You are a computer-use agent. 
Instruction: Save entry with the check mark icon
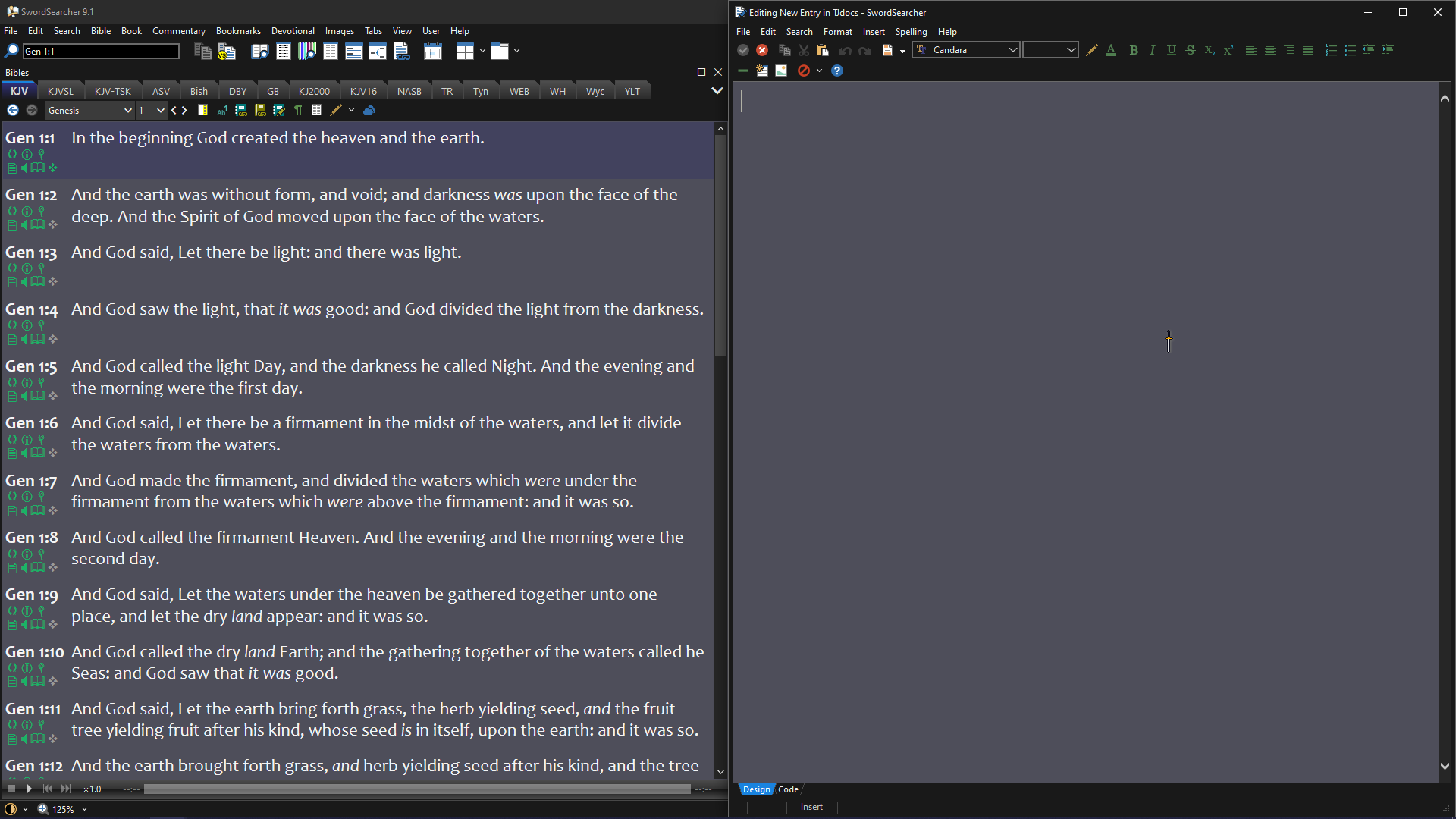click(743, 50)
